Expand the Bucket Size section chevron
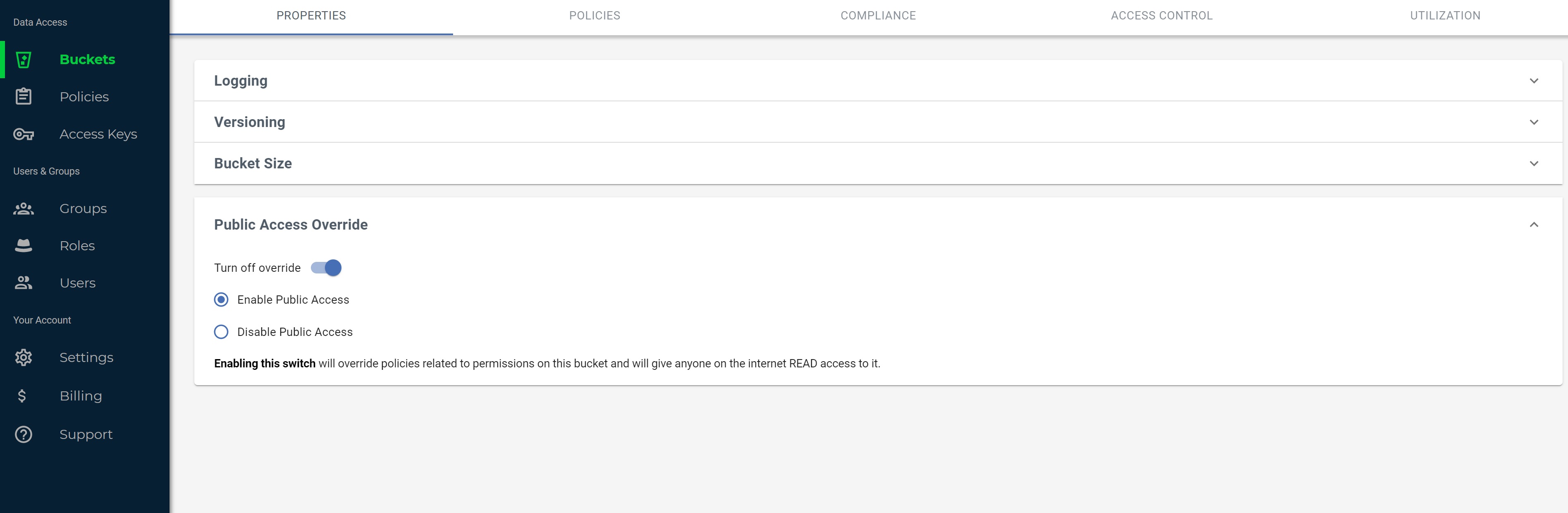 coord(1533,164)
